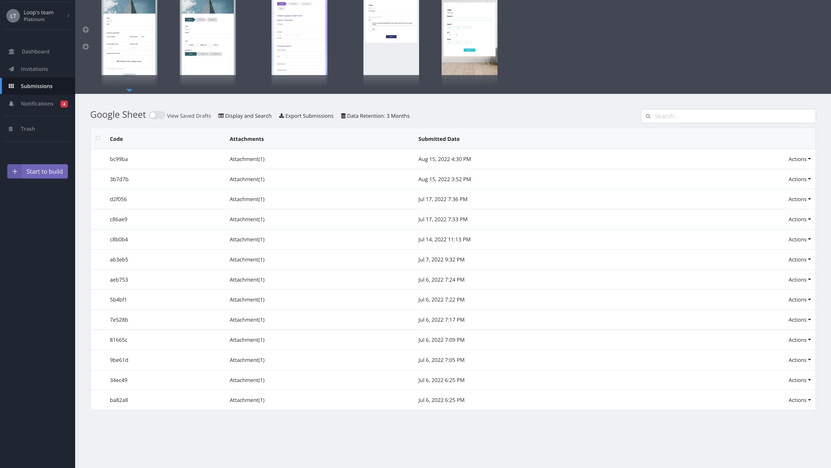
Task: Expand Actions dropdown for submission bc99ba
Action: (x=799, y=159)
